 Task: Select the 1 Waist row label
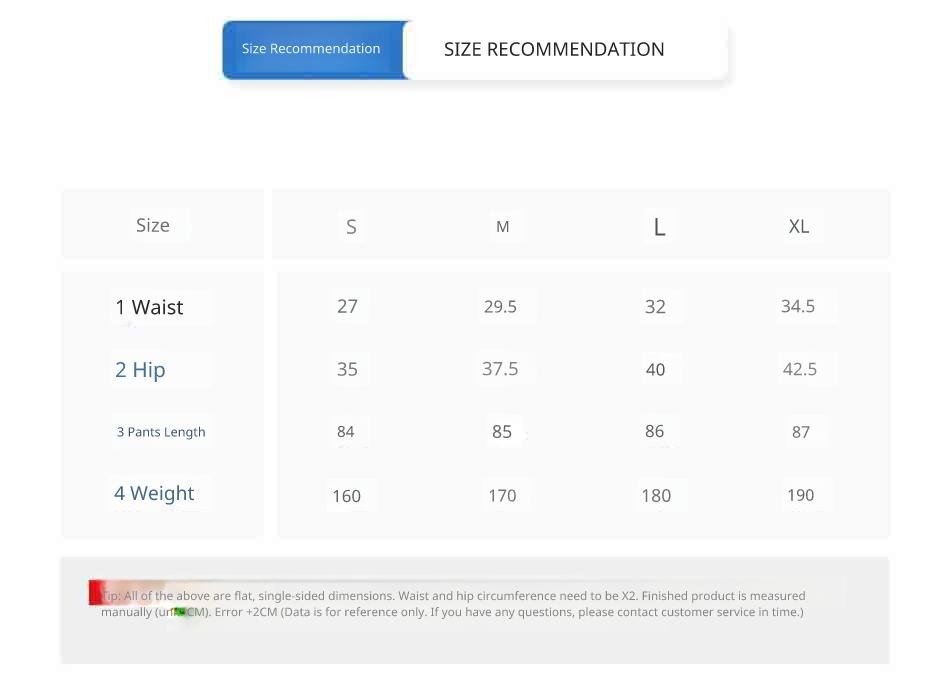point(150,307)
